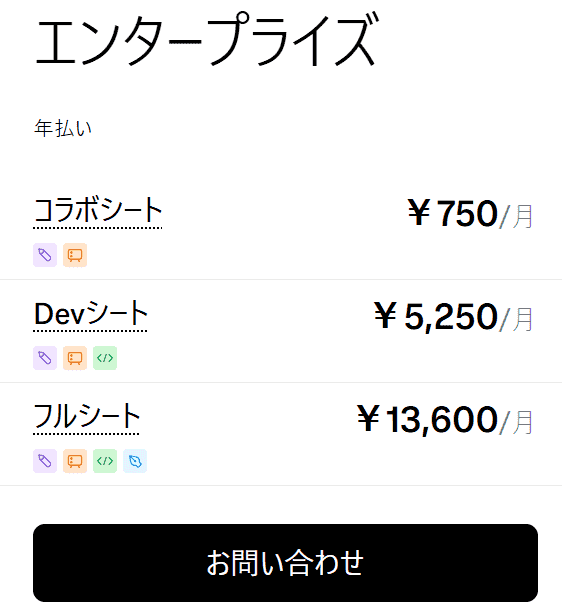The height and width of the screenshot is (615, 562).
Task: Click the orange Slides icon under フルシート
Action: 75,461
